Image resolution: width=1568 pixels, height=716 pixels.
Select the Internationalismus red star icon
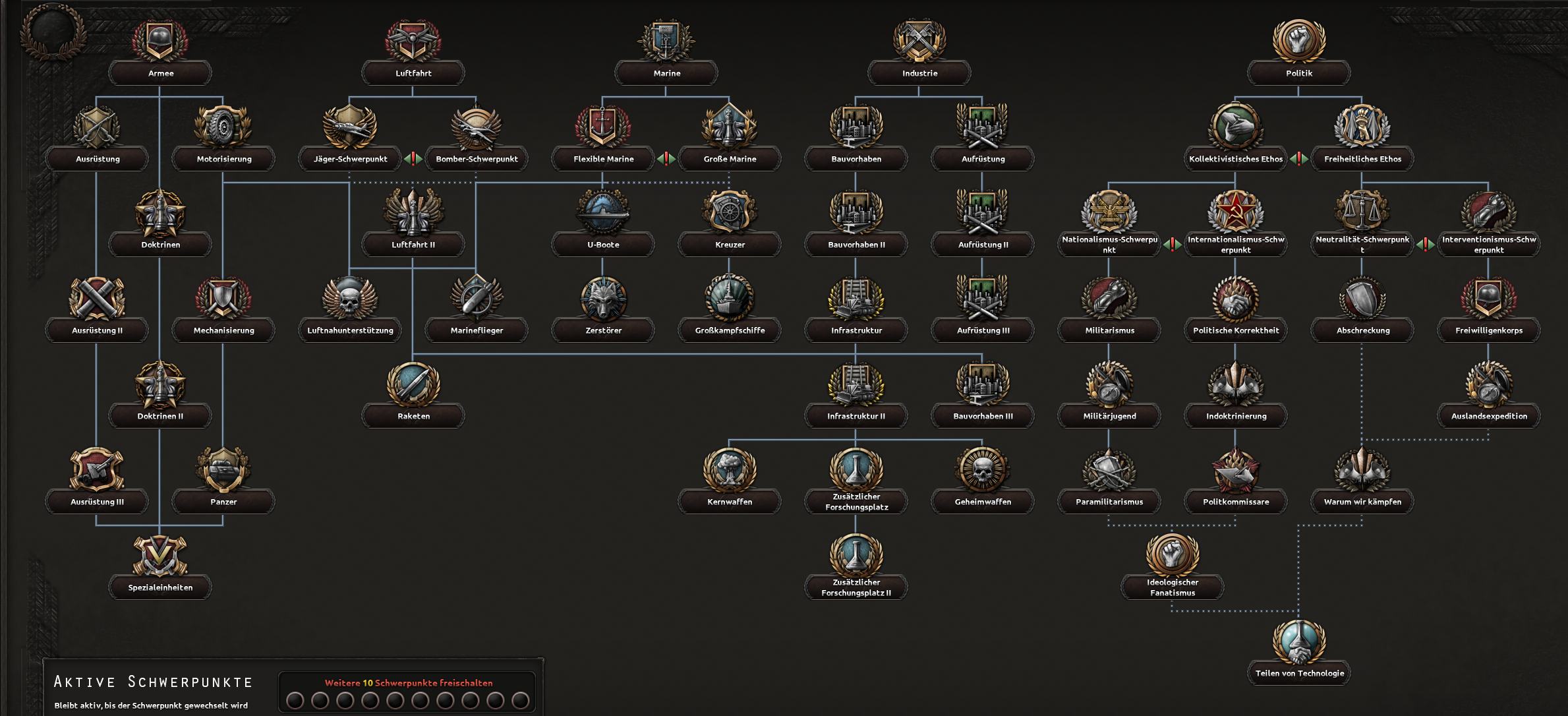click(x=1236, y=211)
